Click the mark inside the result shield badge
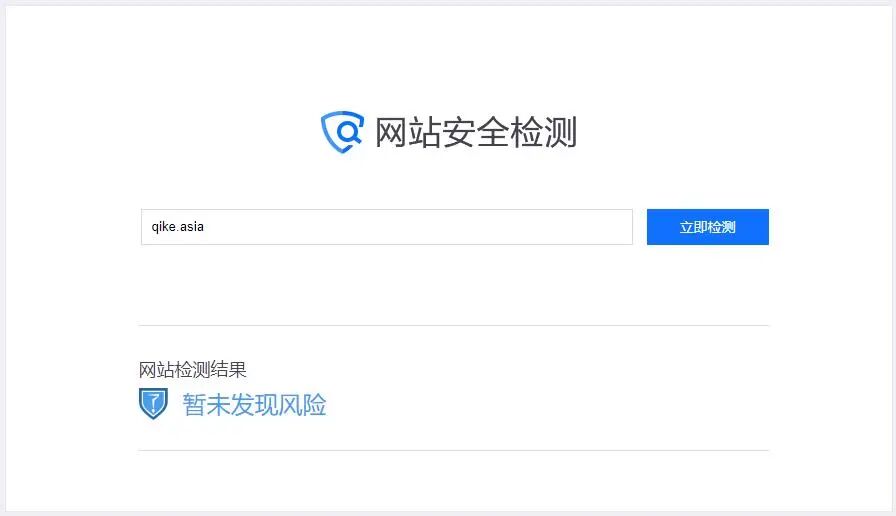 153,402
